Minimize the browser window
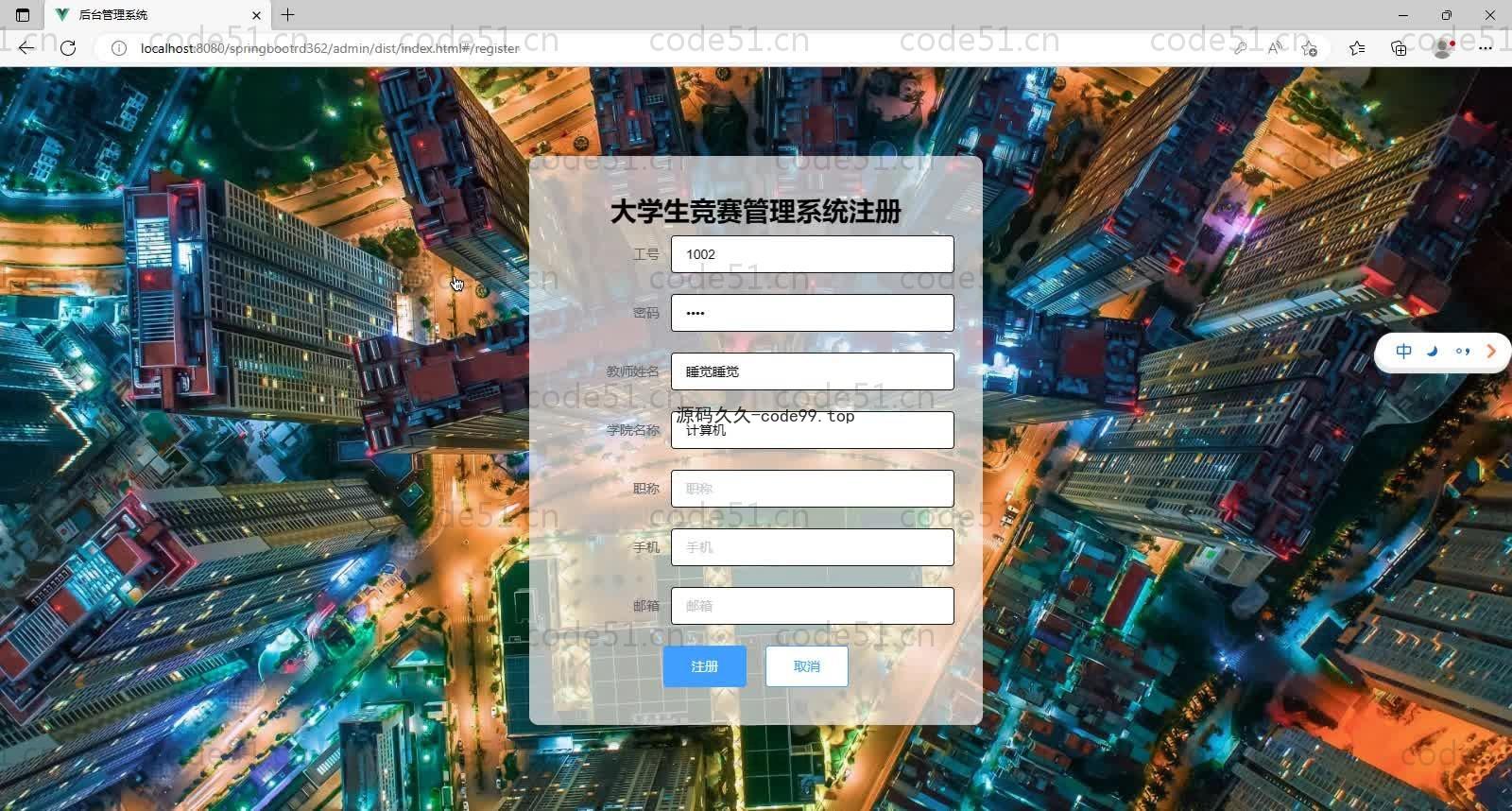This screenshot has height=811, width=1512. click(1402, 15)
